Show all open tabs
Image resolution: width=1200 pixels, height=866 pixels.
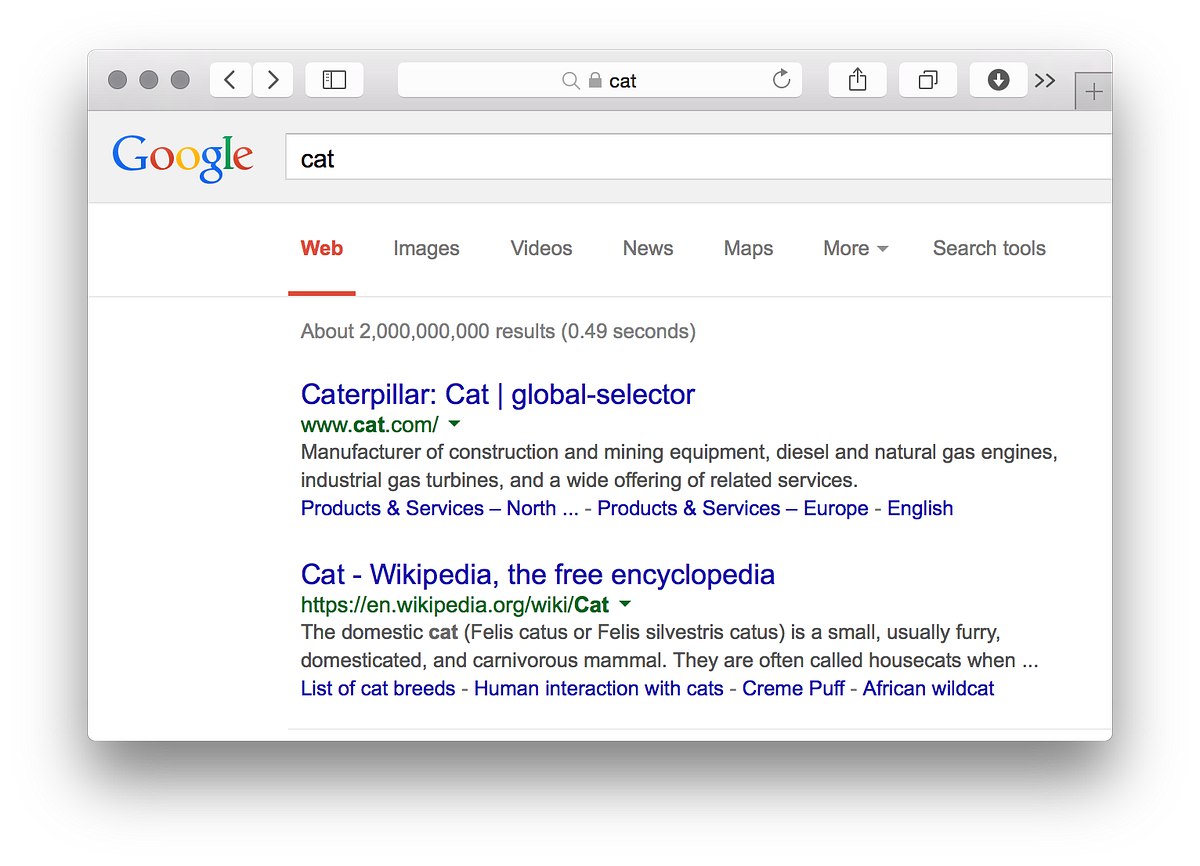927,79
